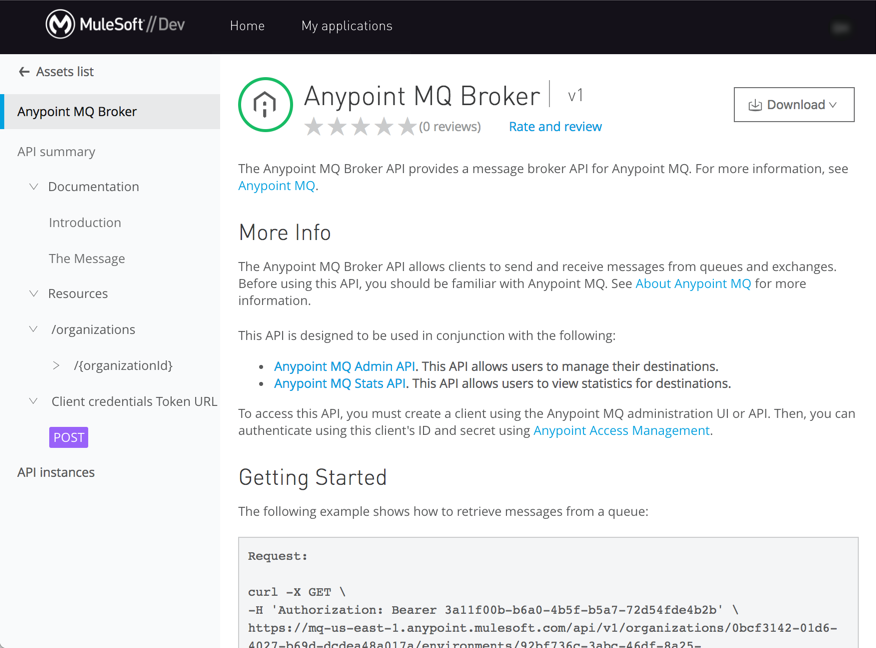876x648 pixels.
Task: Collapse the Documentation tree section
Action: [x=34, y=187]
